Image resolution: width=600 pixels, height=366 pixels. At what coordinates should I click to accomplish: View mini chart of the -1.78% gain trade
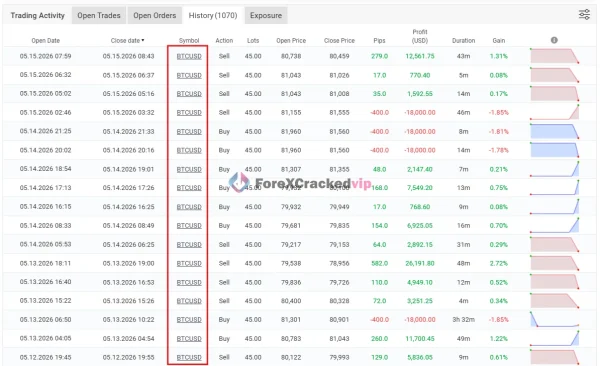(554, 150)
